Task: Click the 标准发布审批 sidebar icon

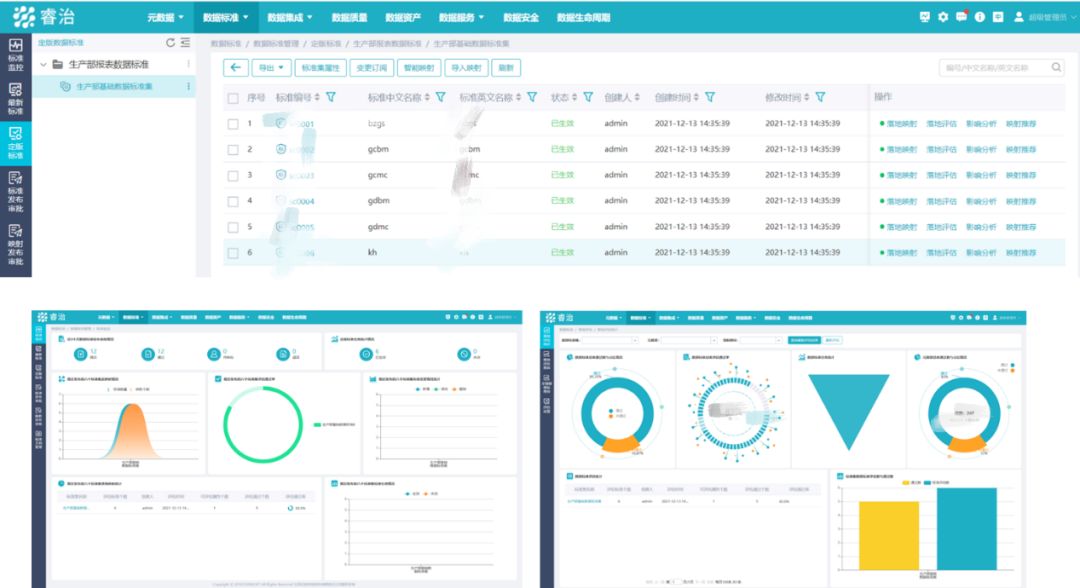Action: tap(16, 184)
